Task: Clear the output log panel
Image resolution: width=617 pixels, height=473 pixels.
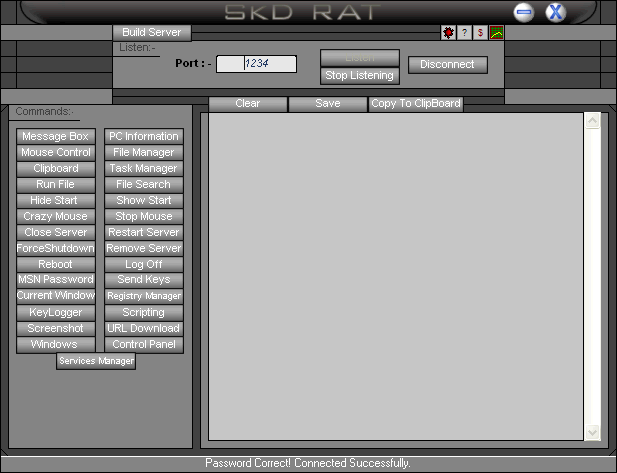Action: pyautogui.click(x=247, y=104)
